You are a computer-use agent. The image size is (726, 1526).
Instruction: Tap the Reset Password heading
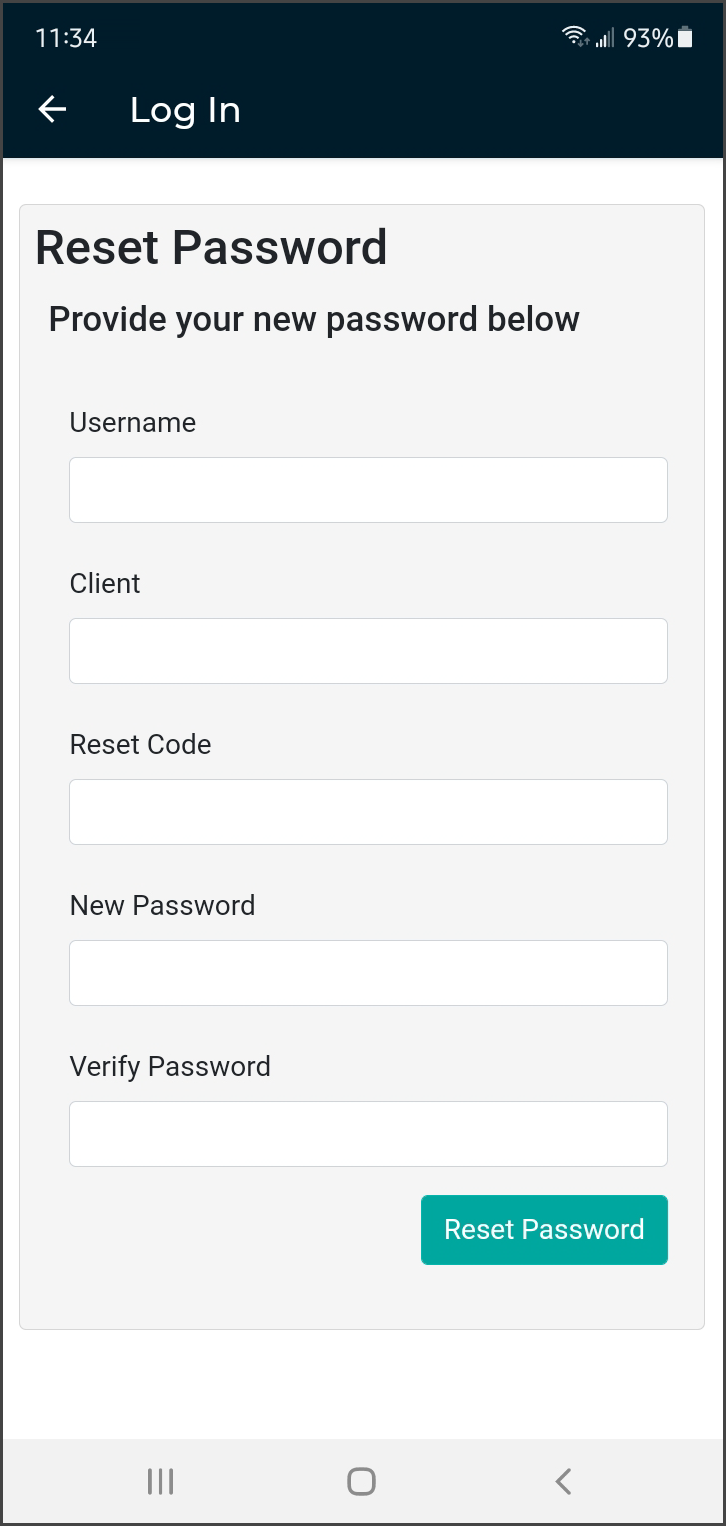211,248
